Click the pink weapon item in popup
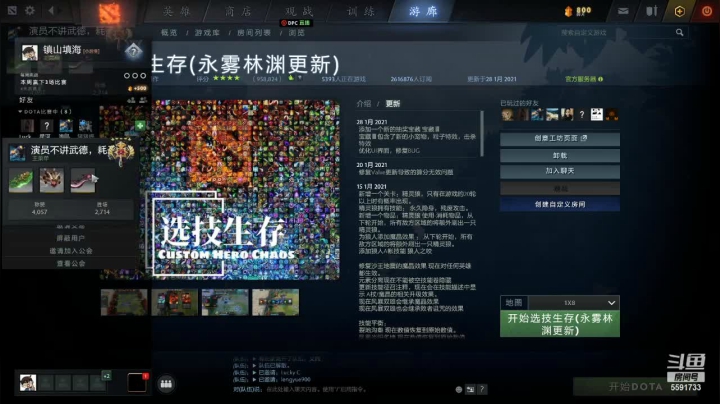 [83, 180]
